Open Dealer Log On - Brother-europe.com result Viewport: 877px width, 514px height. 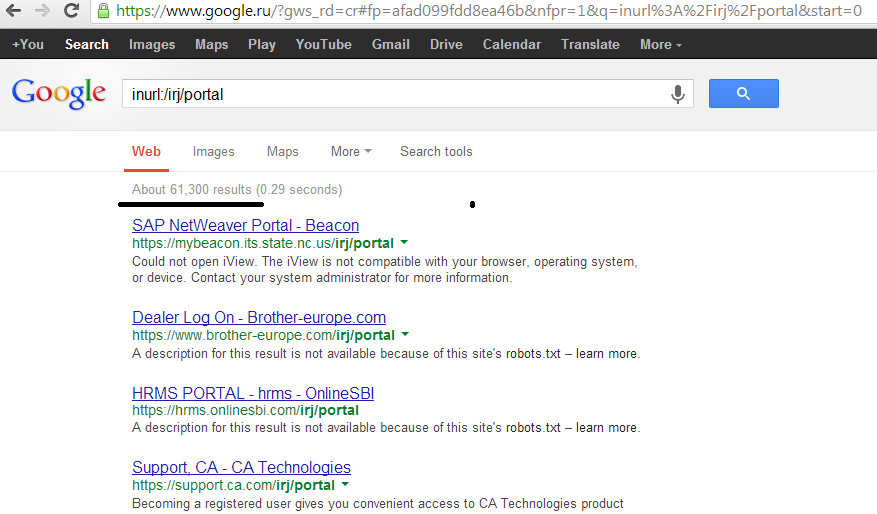[x=259, y=317]
